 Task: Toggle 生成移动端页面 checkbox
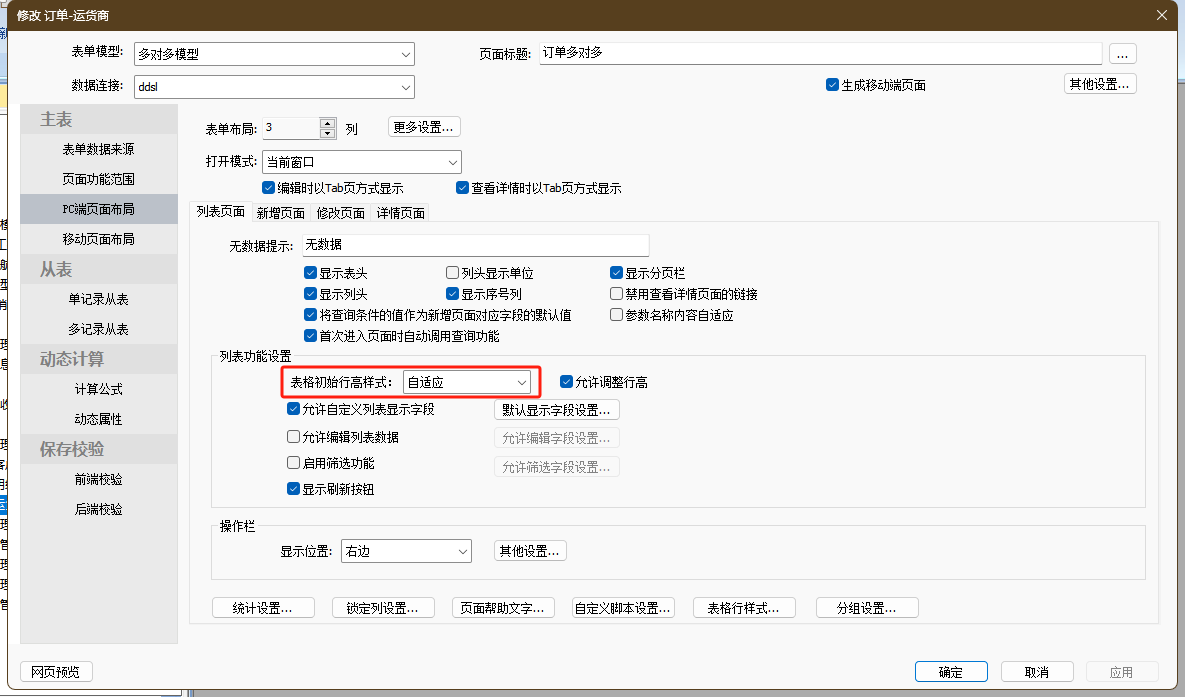point(832,85)
